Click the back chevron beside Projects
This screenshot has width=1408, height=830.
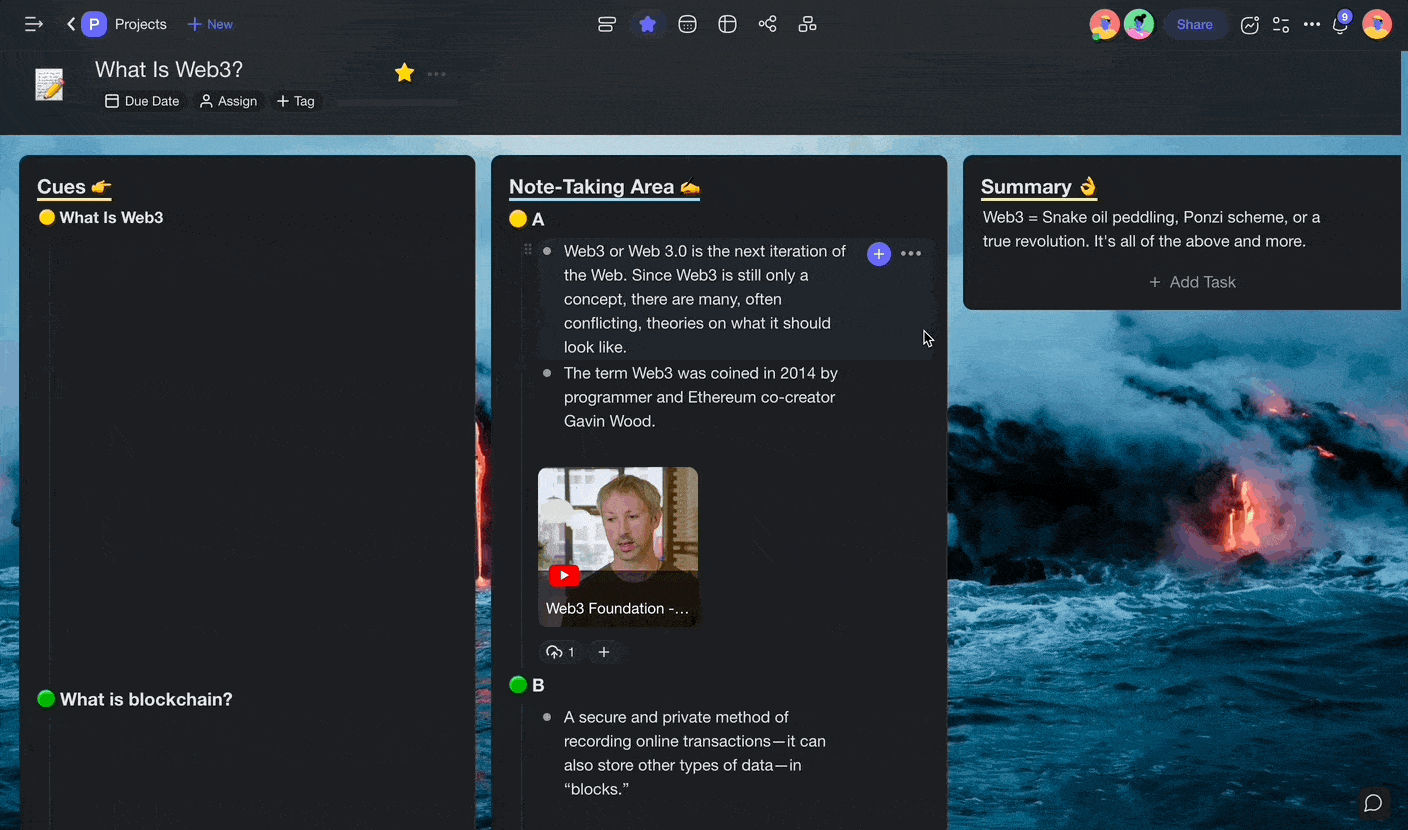tap(71, 24)
